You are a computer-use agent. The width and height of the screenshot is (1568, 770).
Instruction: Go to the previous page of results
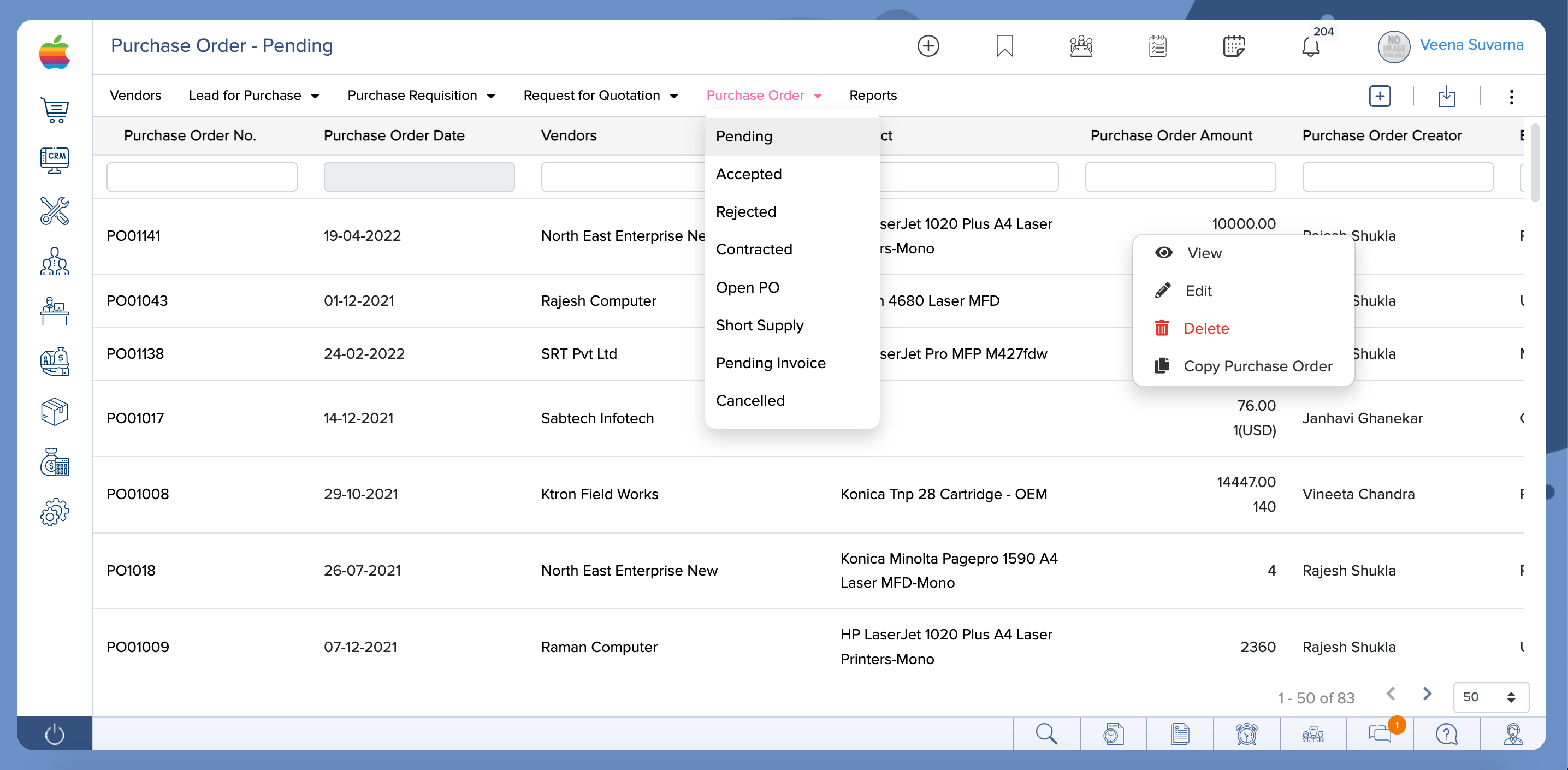click(1391, 694)
